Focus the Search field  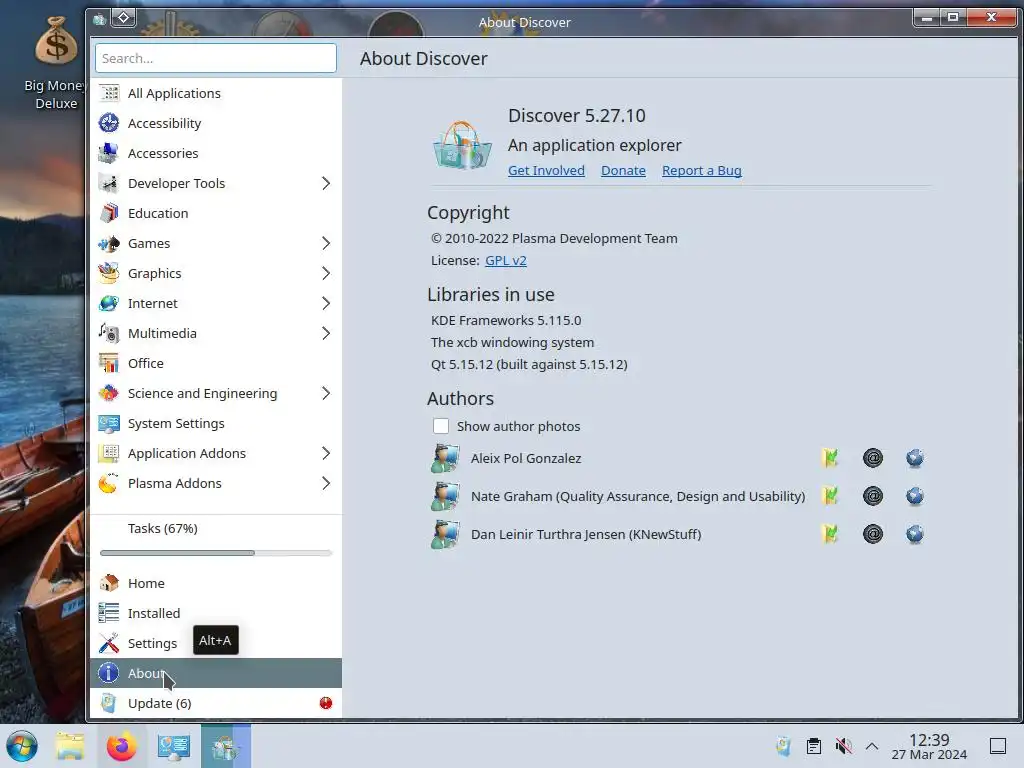[216, 58]
